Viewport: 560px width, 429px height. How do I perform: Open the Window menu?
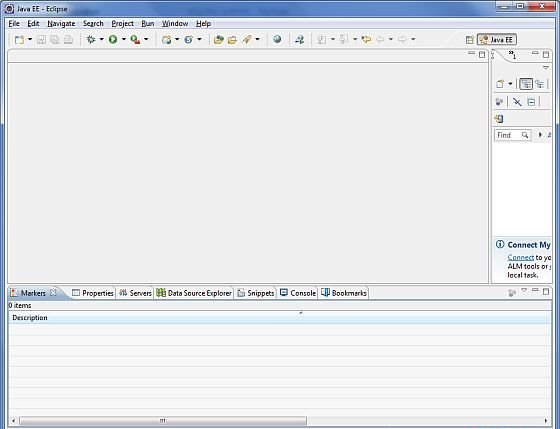click(175, 24)
